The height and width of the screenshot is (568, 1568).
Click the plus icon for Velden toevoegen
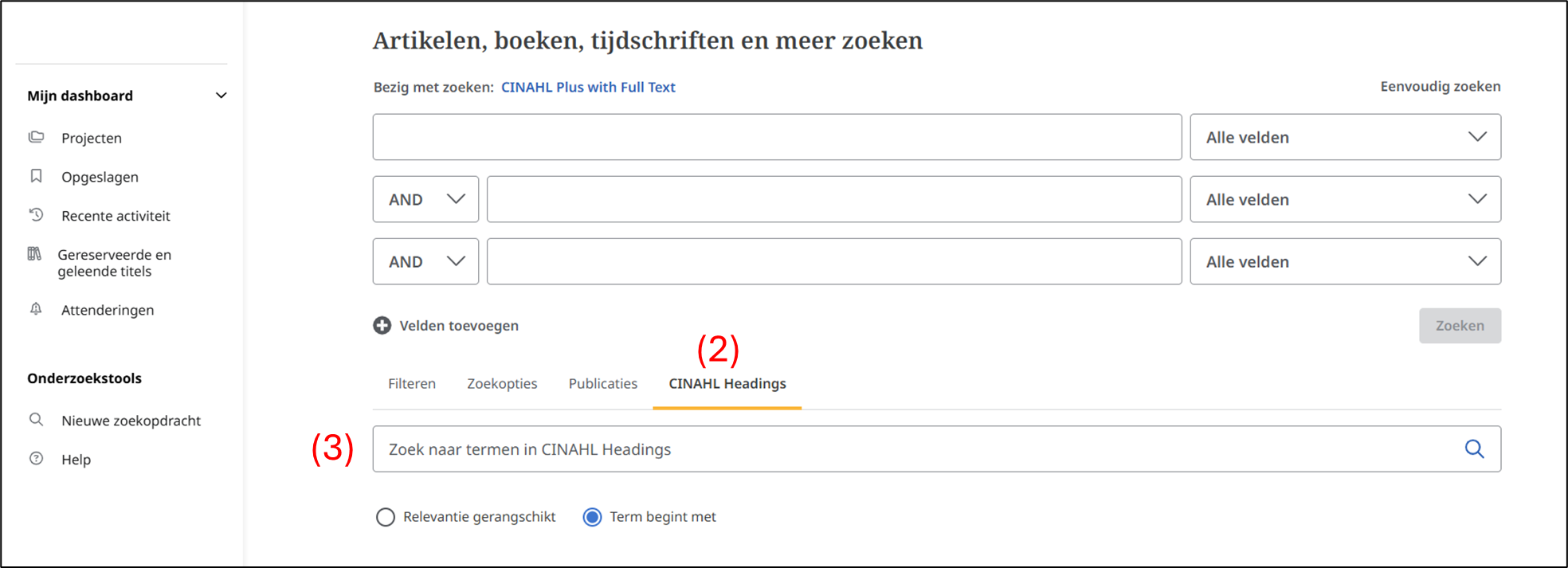(x=382, y=325)
